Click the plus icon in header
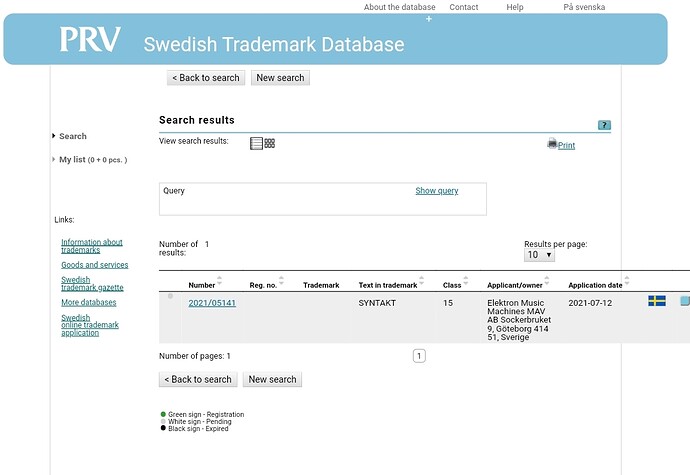Viewport: 690px width, 475px height. click(429, 19)
